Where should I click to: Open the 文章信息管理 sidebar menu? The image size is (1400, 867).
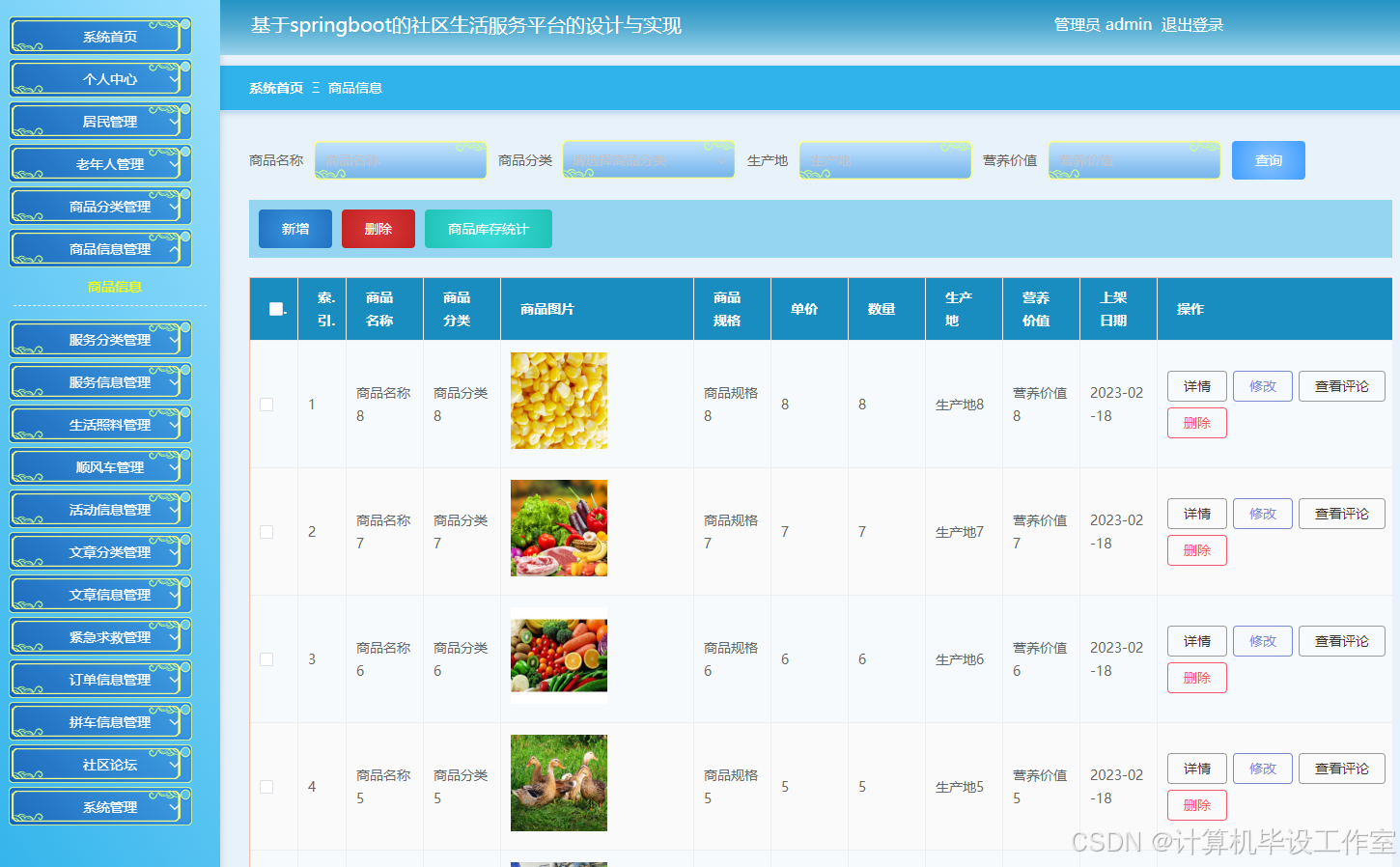[x=100, y=594]
